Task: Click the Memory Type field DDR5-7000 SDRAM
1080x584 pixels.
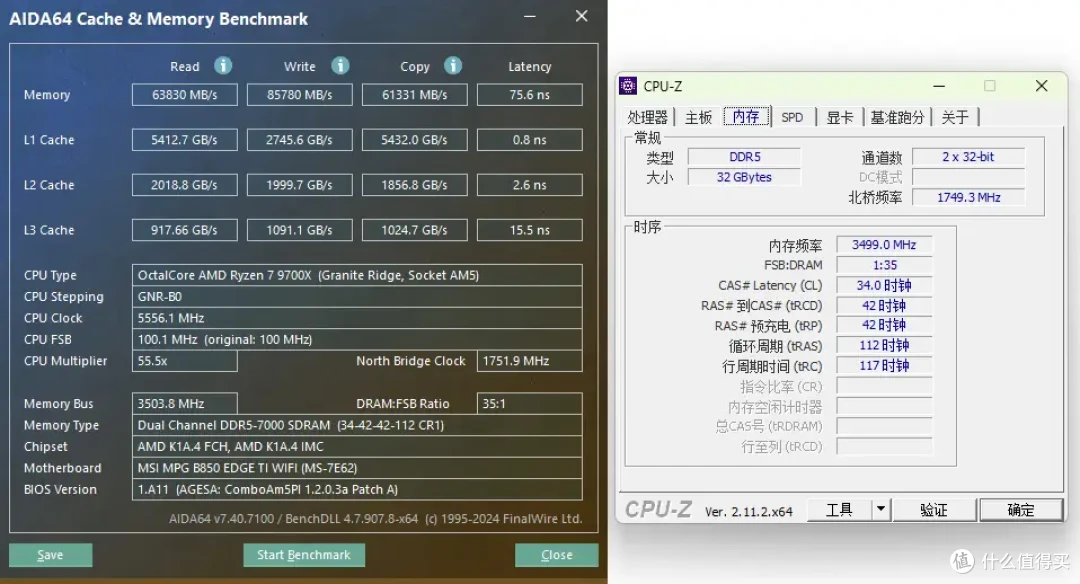Action: (357, 425)
